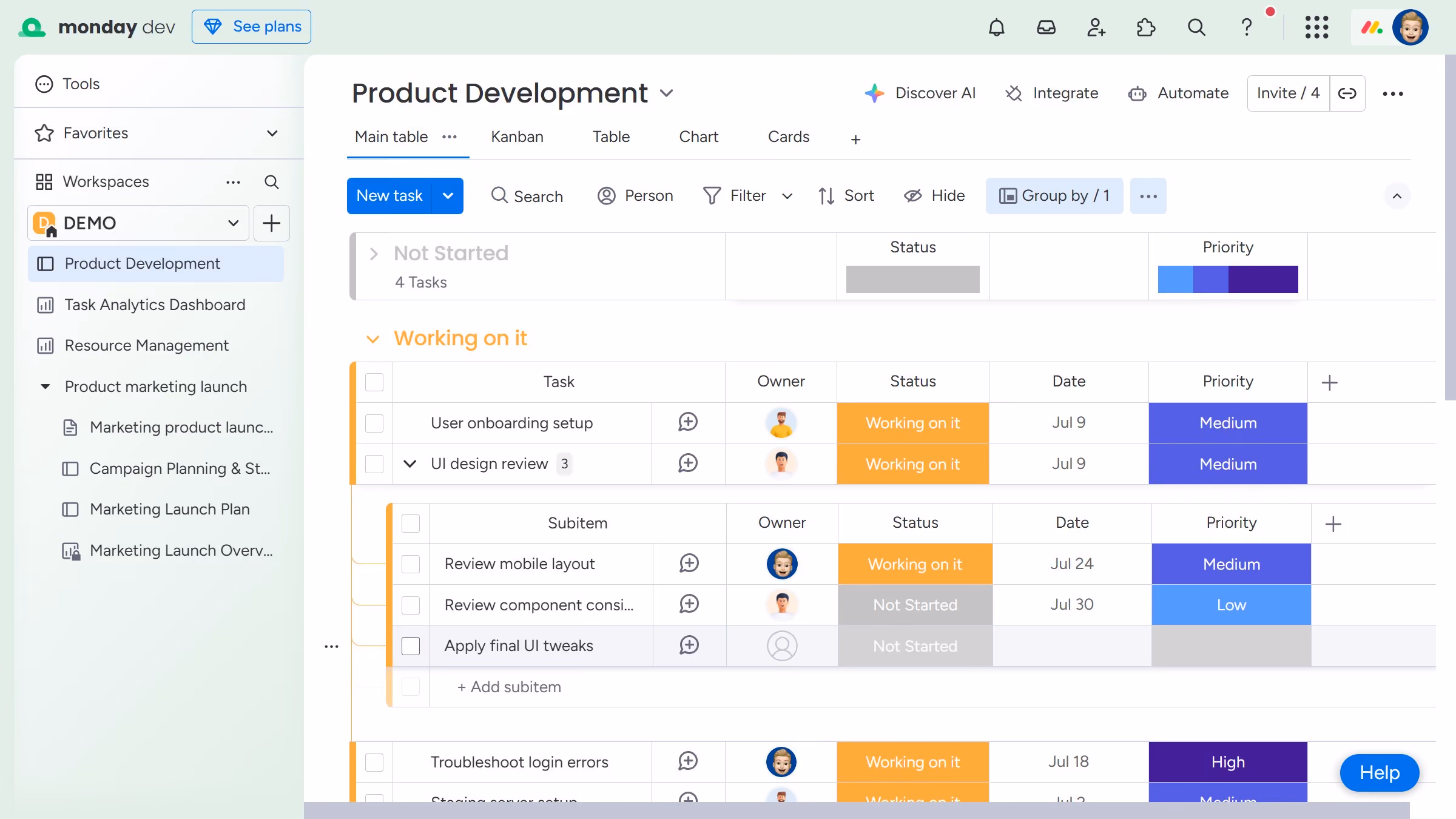Click Automate button

tap(1178, 93)
